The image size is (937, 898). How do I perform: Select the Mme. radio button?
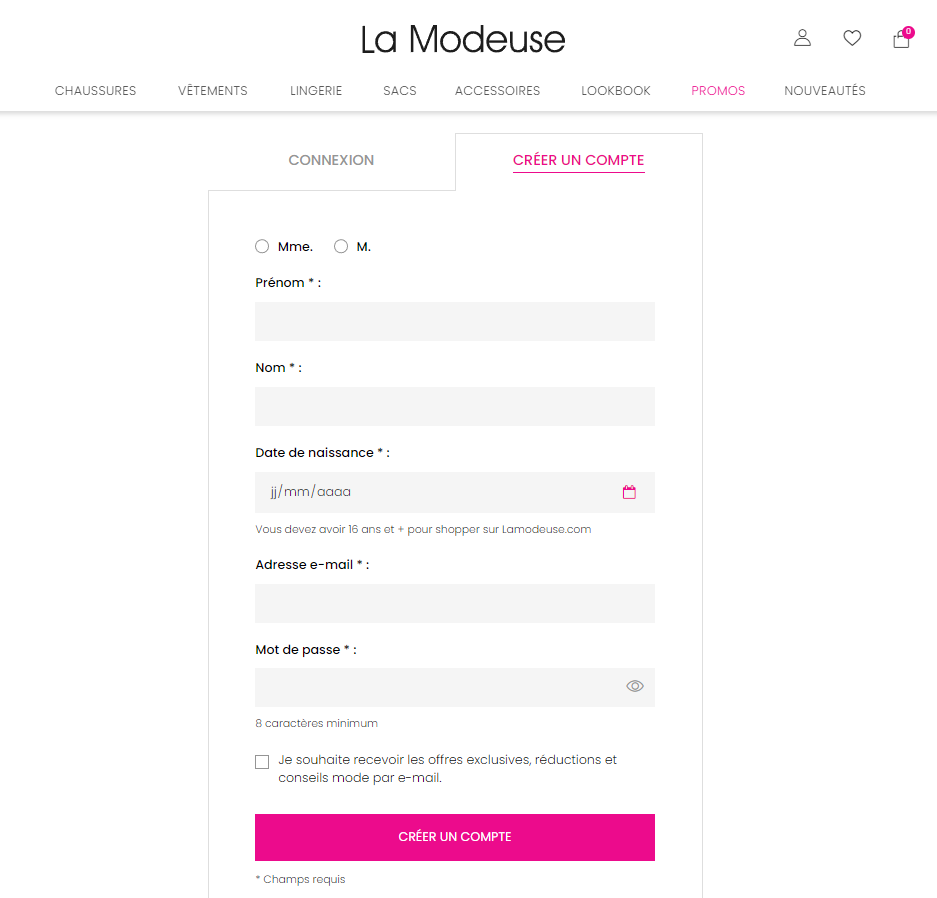coord(262,246)
